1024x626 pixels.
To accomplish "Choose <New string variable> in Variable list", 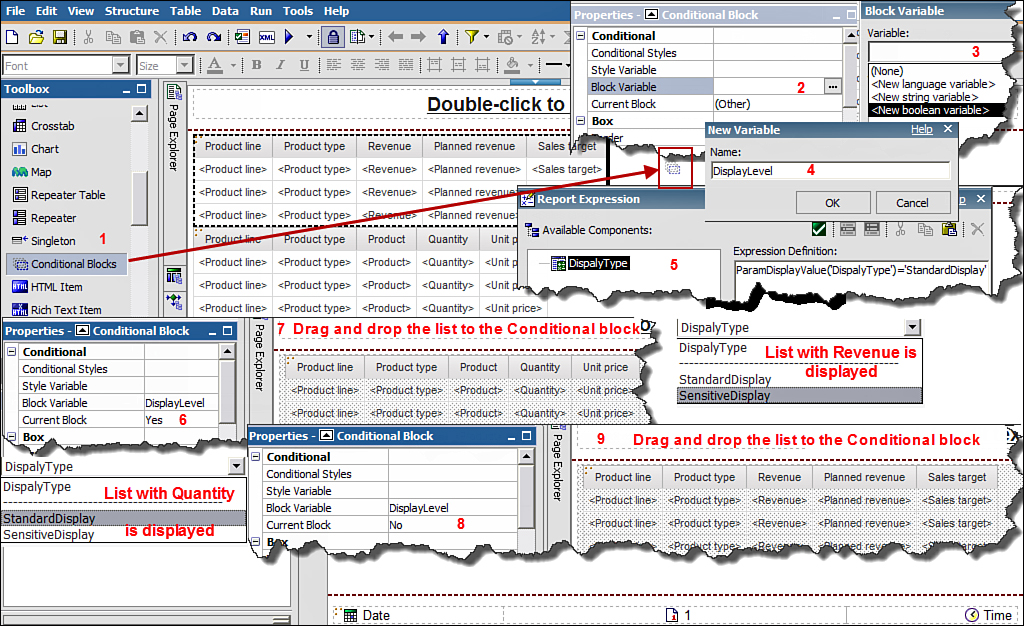I will [924, 97].
